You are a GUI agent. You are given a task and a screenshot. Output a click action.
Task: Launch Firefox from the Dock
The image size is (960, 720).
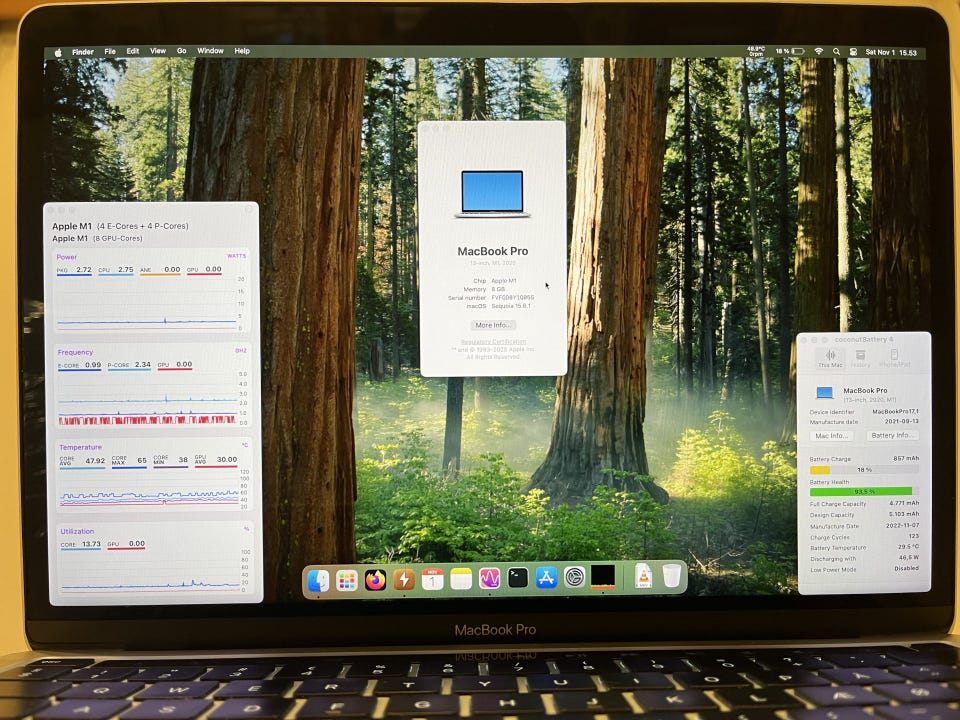pos(375,579)
